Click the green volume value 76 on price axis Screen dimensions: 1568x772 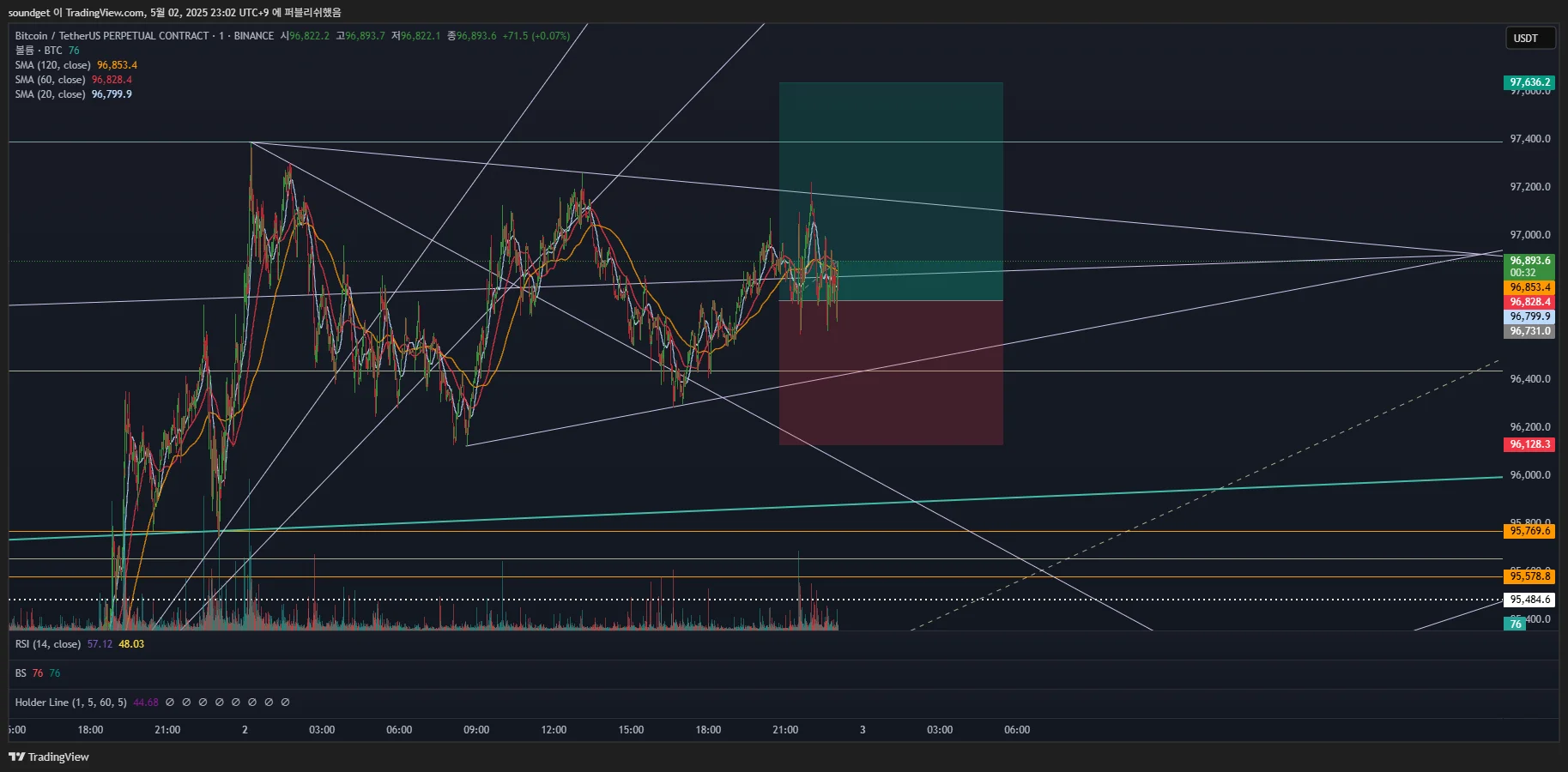pos(1516,624)
